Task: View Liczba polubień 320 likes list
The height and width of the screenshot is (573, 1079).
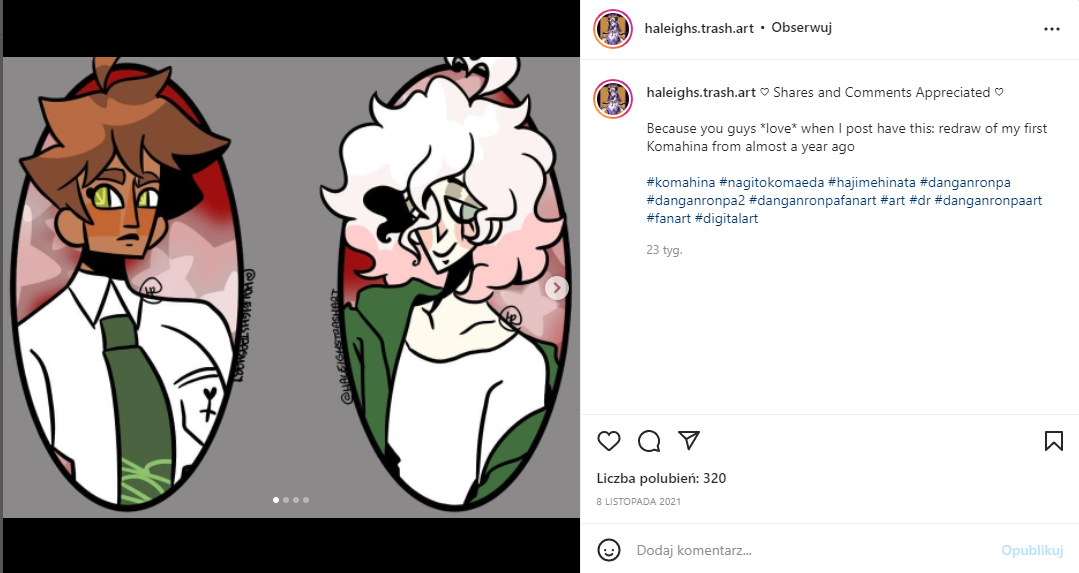Action: tap(661, 478)
